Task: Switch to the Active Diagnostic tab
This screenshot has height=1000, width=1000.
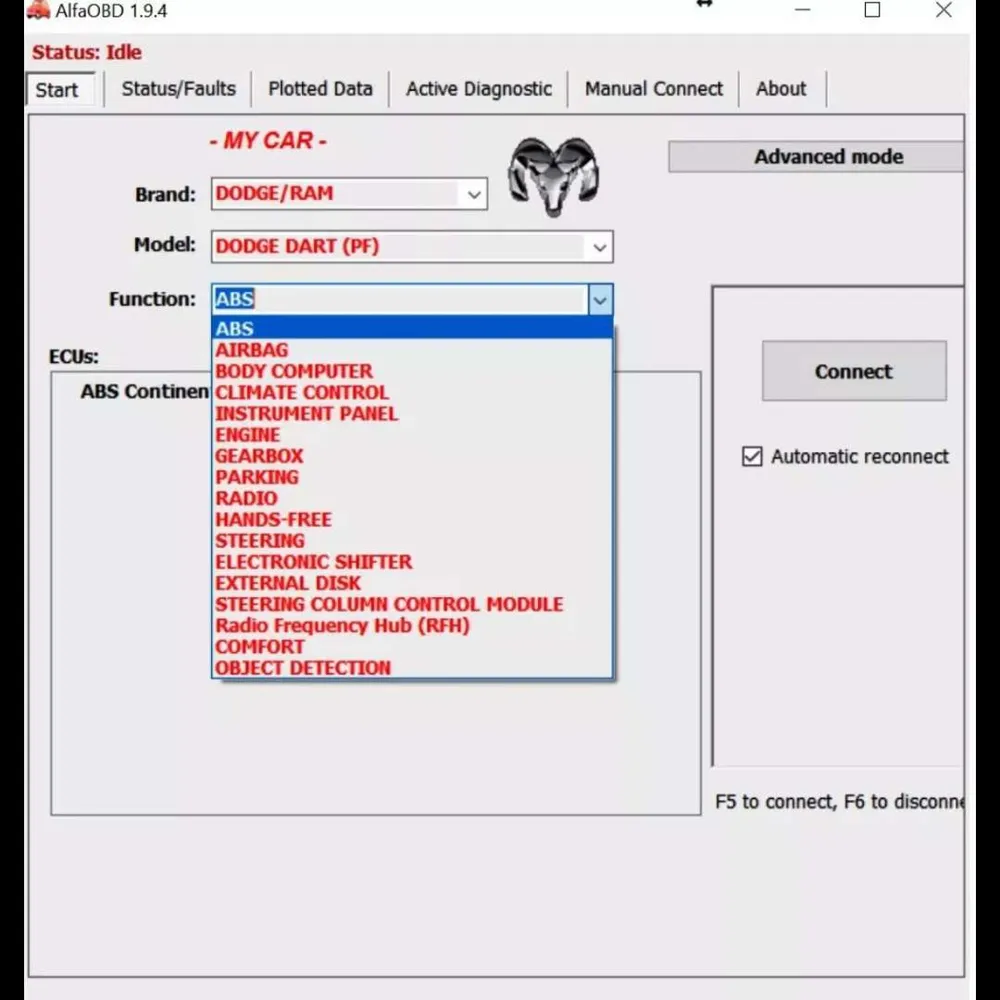Action: click(x=479, y=89)
